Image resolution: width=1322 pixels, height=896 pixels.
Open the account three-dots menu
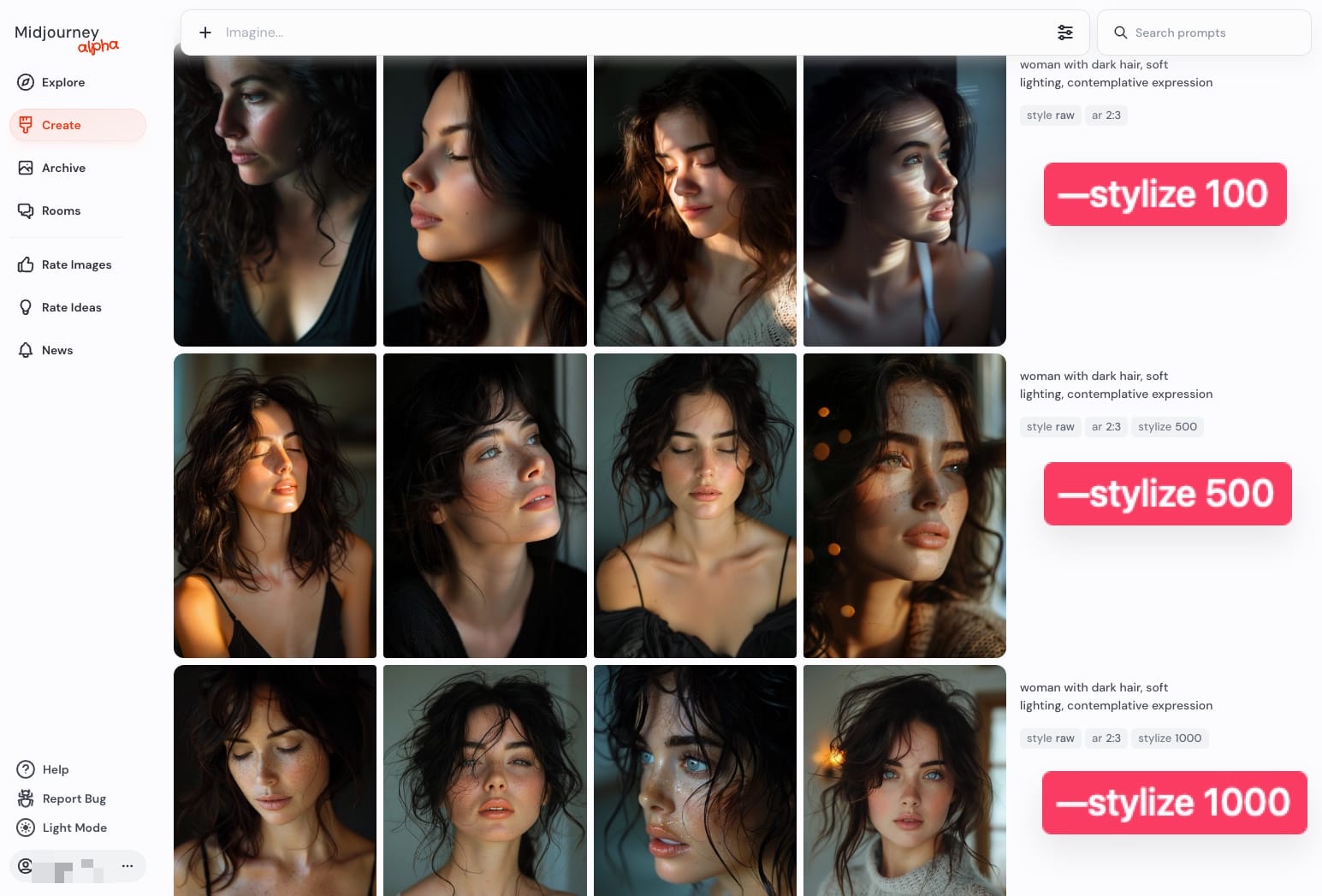127,866
